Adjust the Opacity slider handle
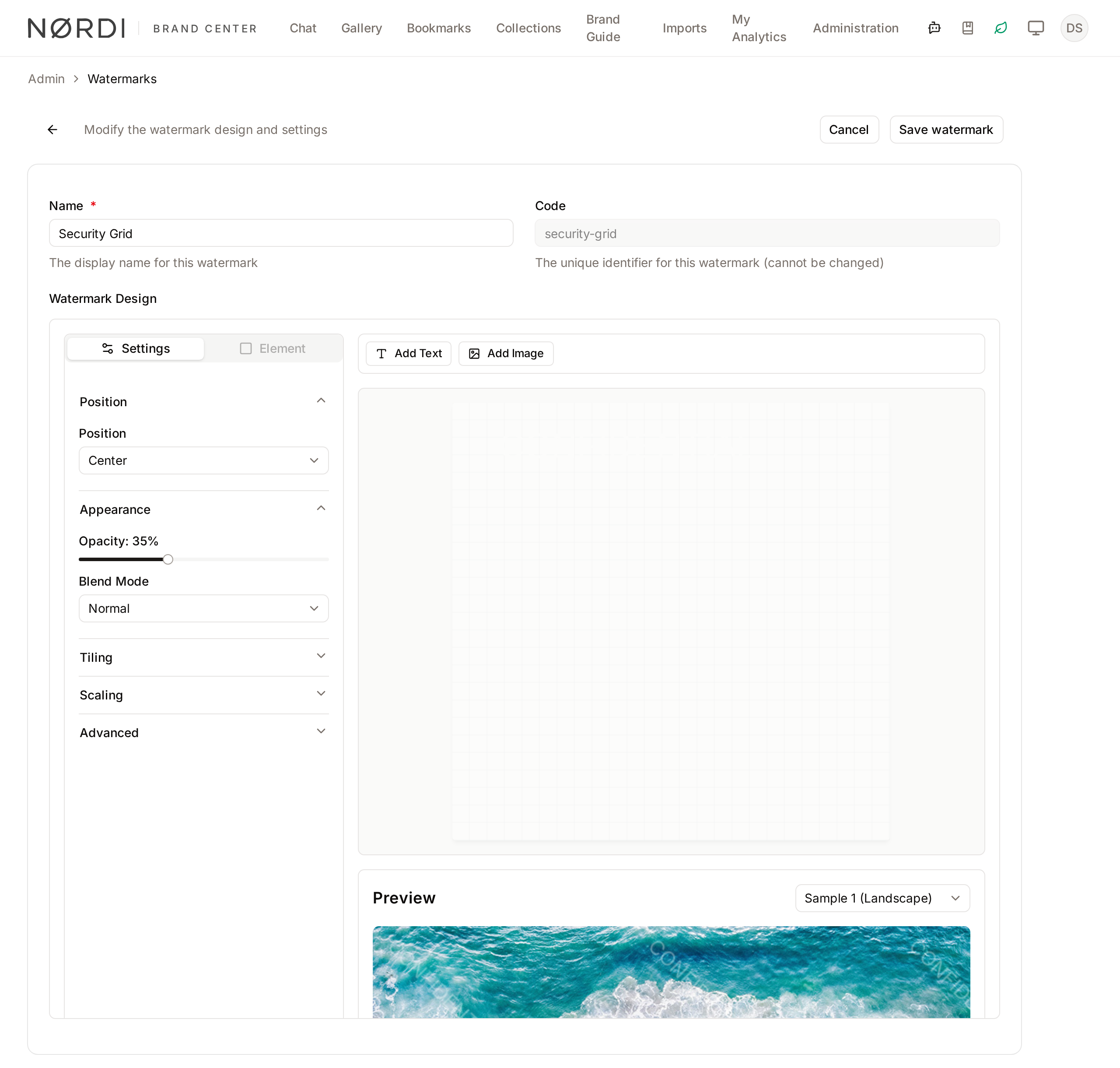Viewport: 1120px width, 1068px height. coord(168,559)
